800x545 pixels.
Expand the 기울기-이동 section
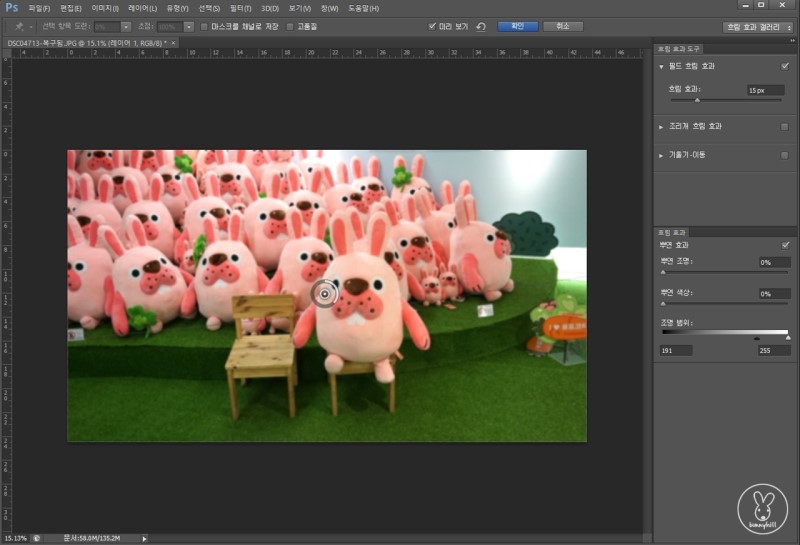click(661, 155)
